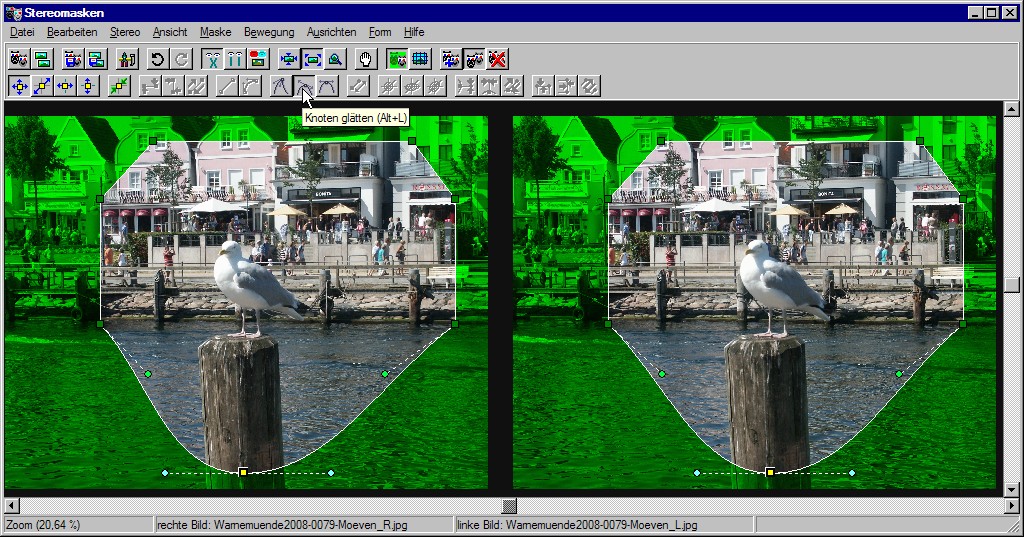Viewport: 1024px width, 537px height.
Task: Open the Maske menu
Action: click(215, 32)
